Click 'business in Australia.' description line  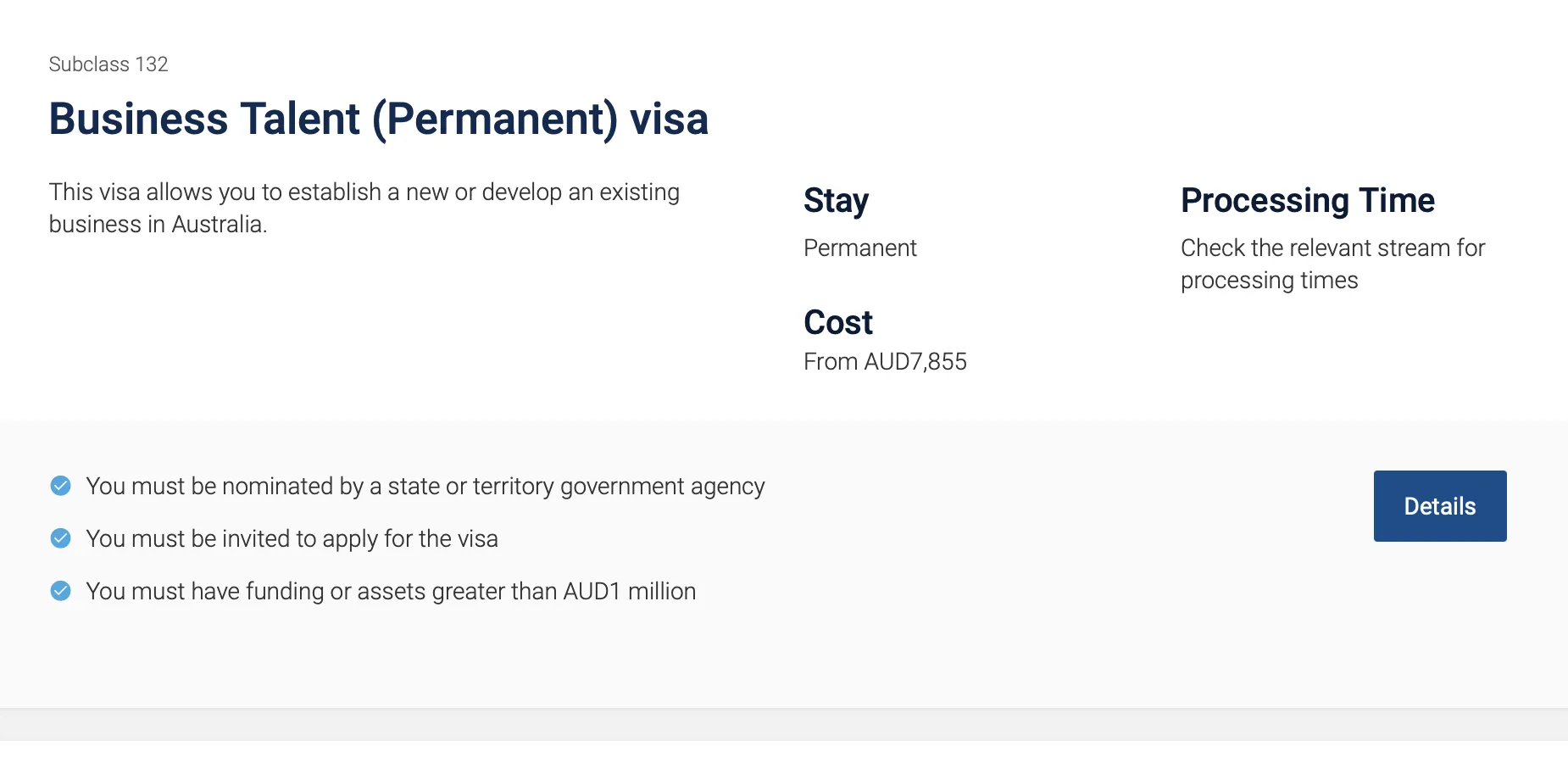[158, 225]
